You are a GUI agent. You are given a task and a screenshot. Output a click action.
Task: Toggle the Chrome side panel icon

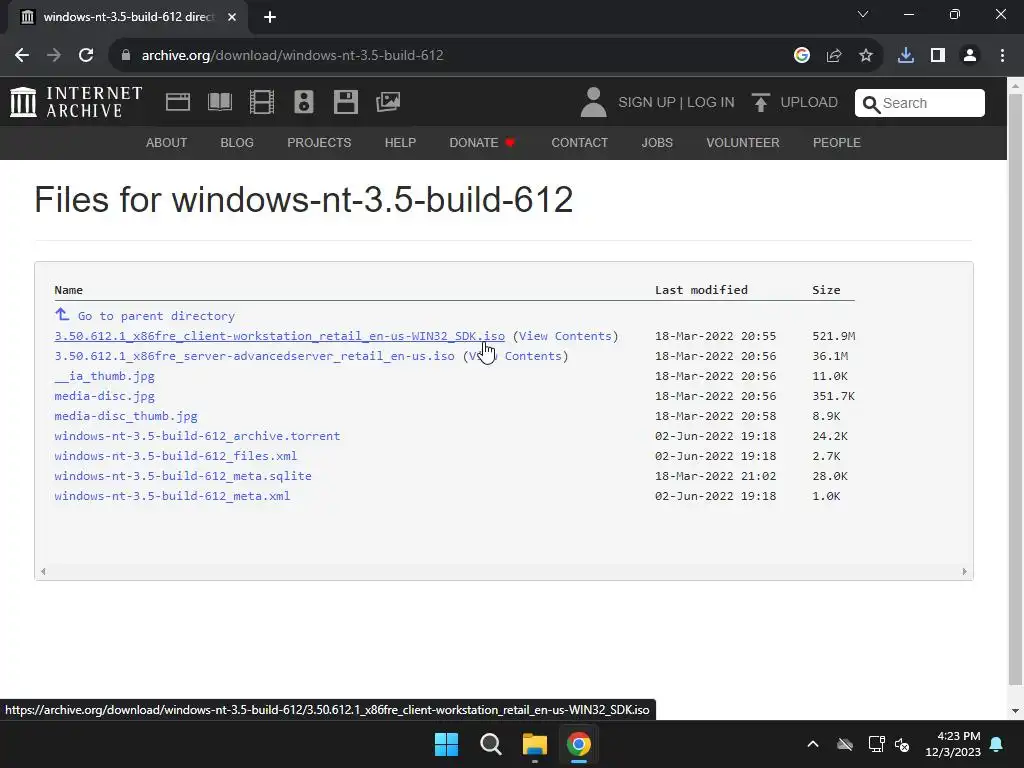(938, 55)
